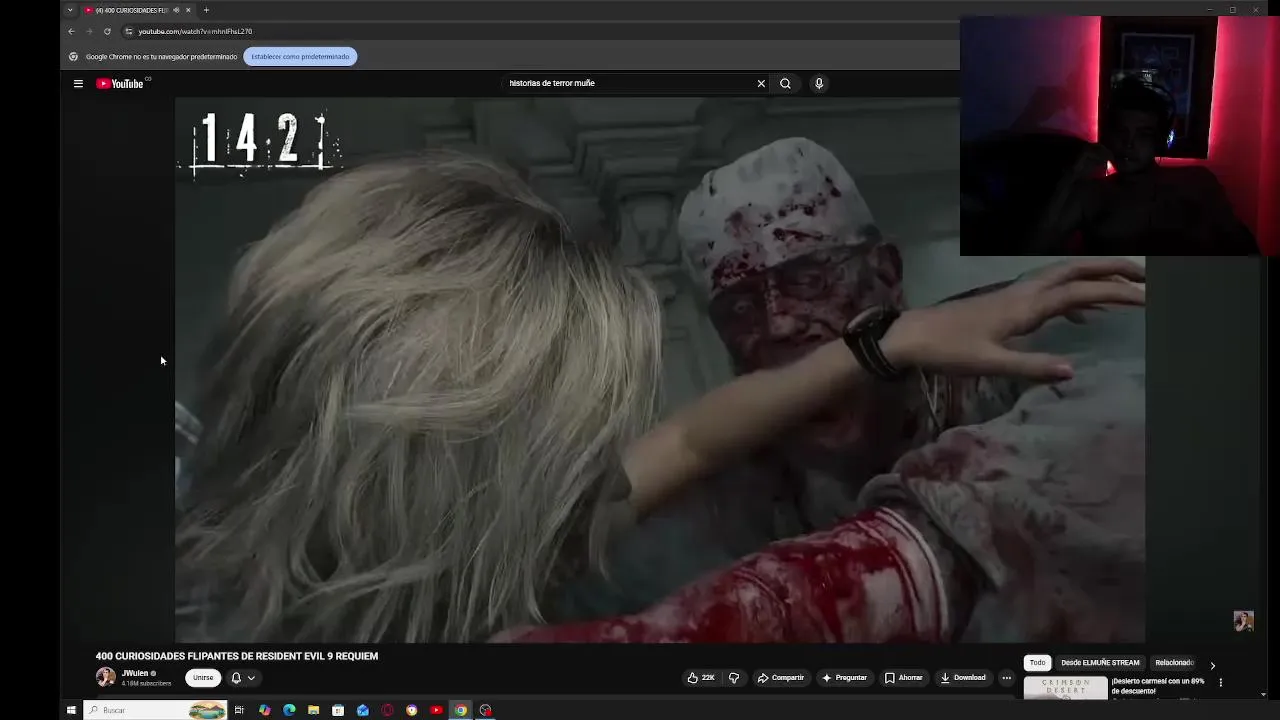Open the JWulen channel name link
This screenshot has height=720, width=1280.
point(134,674)
